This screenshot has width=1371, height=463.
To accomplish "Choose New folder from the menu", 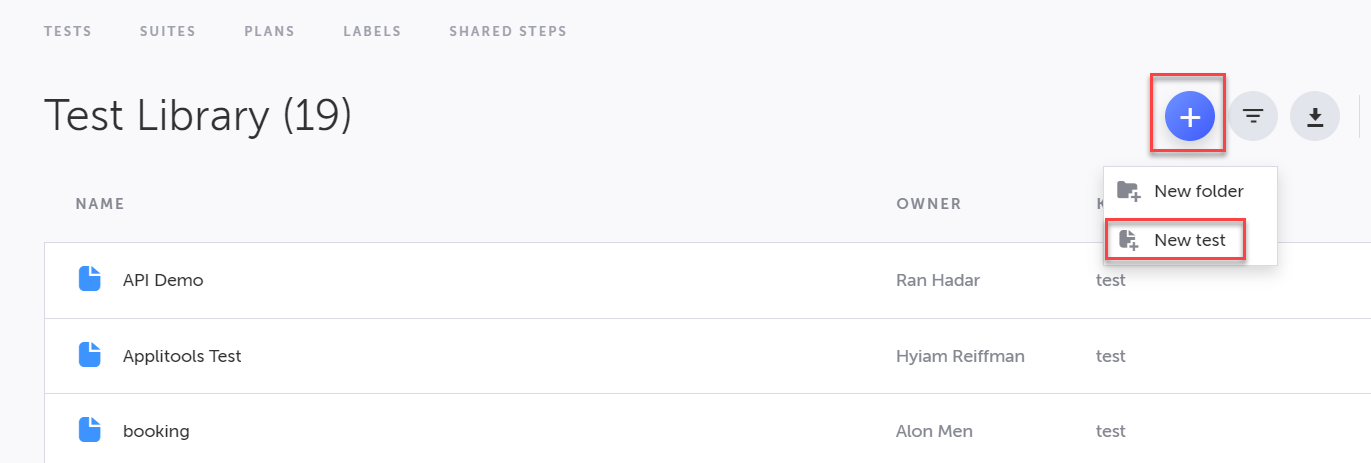I will click(x=1198, y=191).
